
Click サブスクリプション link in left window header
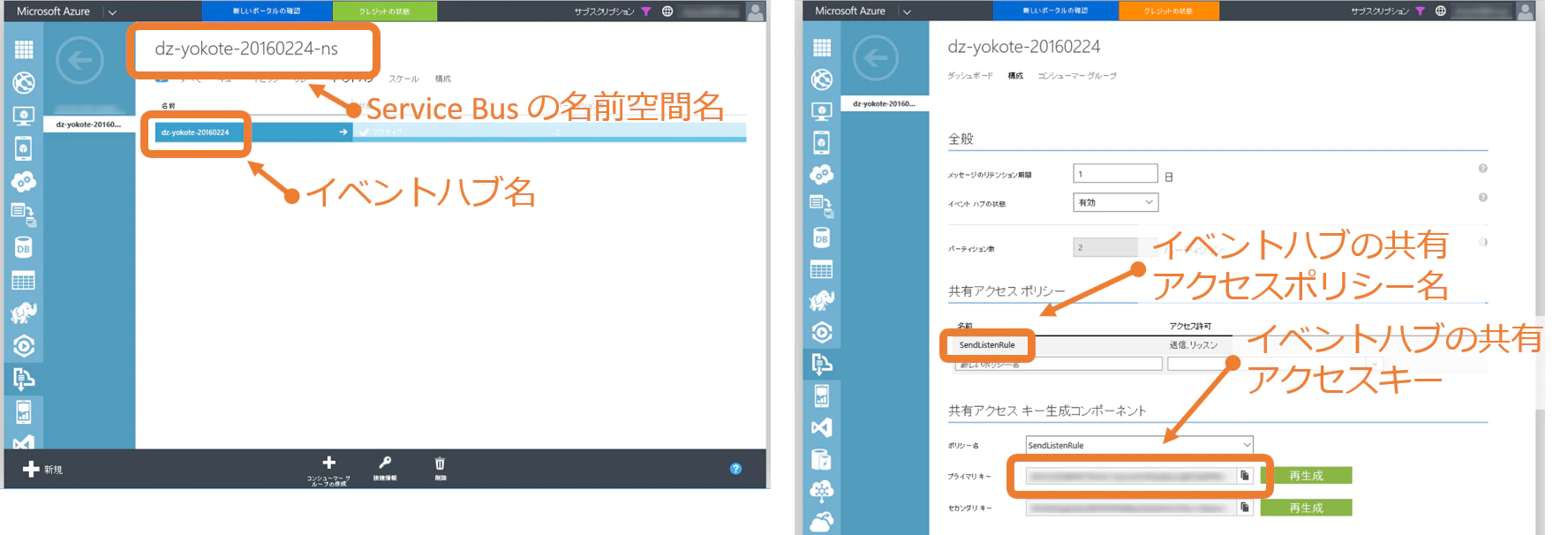coord(604,12)
